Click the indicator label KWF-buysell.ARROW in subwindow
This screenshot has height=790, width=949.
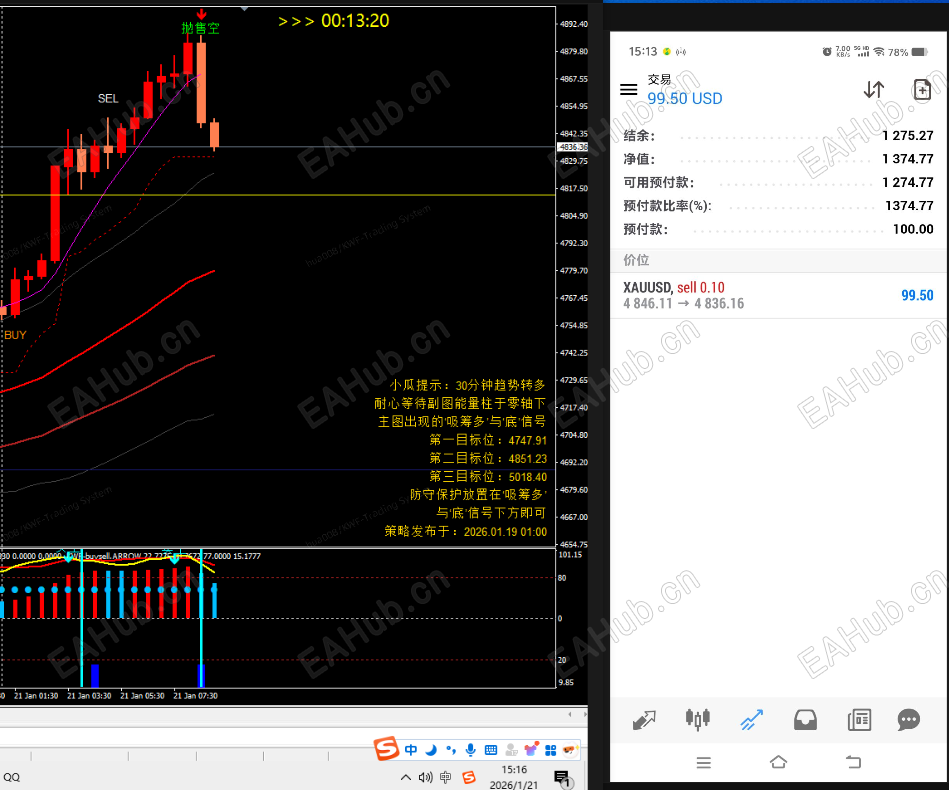[x=104, y=556]
